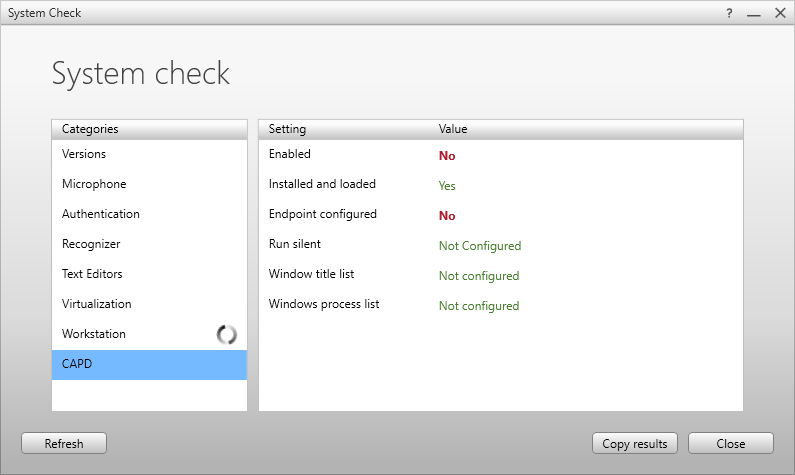Image resolution: width=795 pixels, height=475 pixels.
Task: Minimize the System Check window
Action: tap(754, 13)
